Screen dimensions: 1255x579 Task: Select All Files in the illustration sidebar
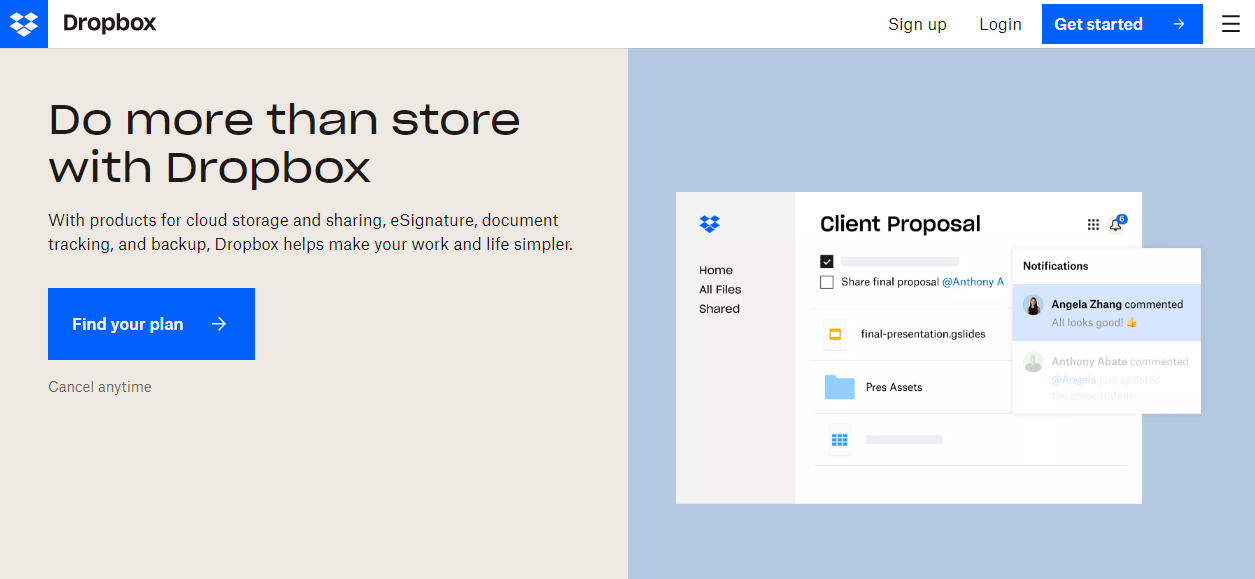(x=720, y=289)
